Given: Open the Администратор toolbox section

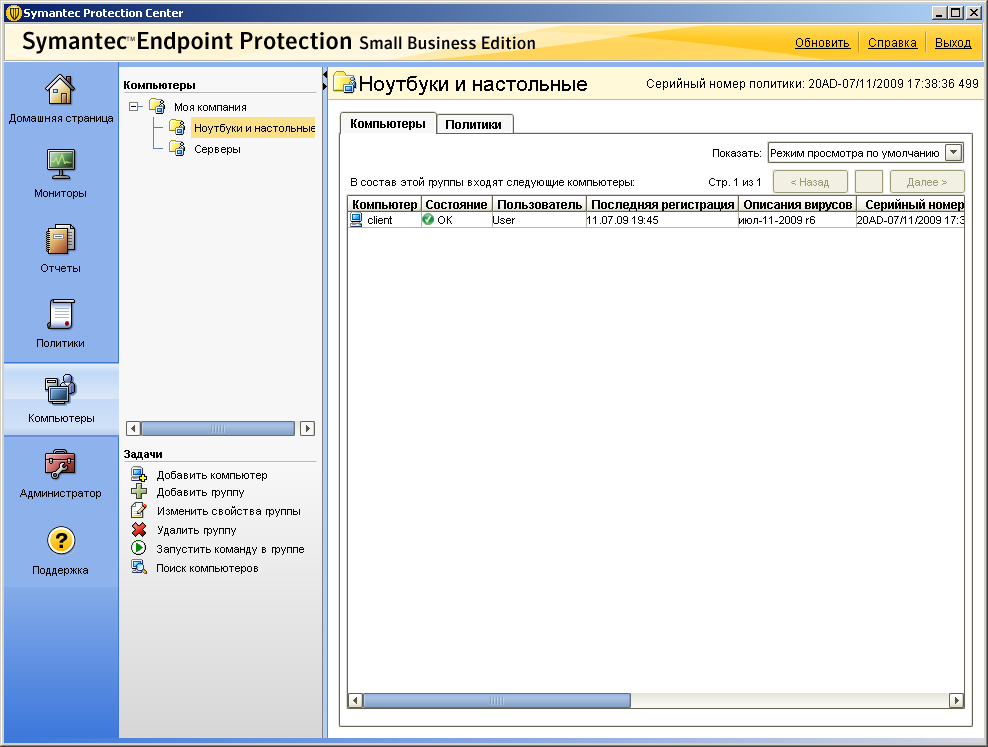Looking at the screenshot, I should tap(61, 465).
